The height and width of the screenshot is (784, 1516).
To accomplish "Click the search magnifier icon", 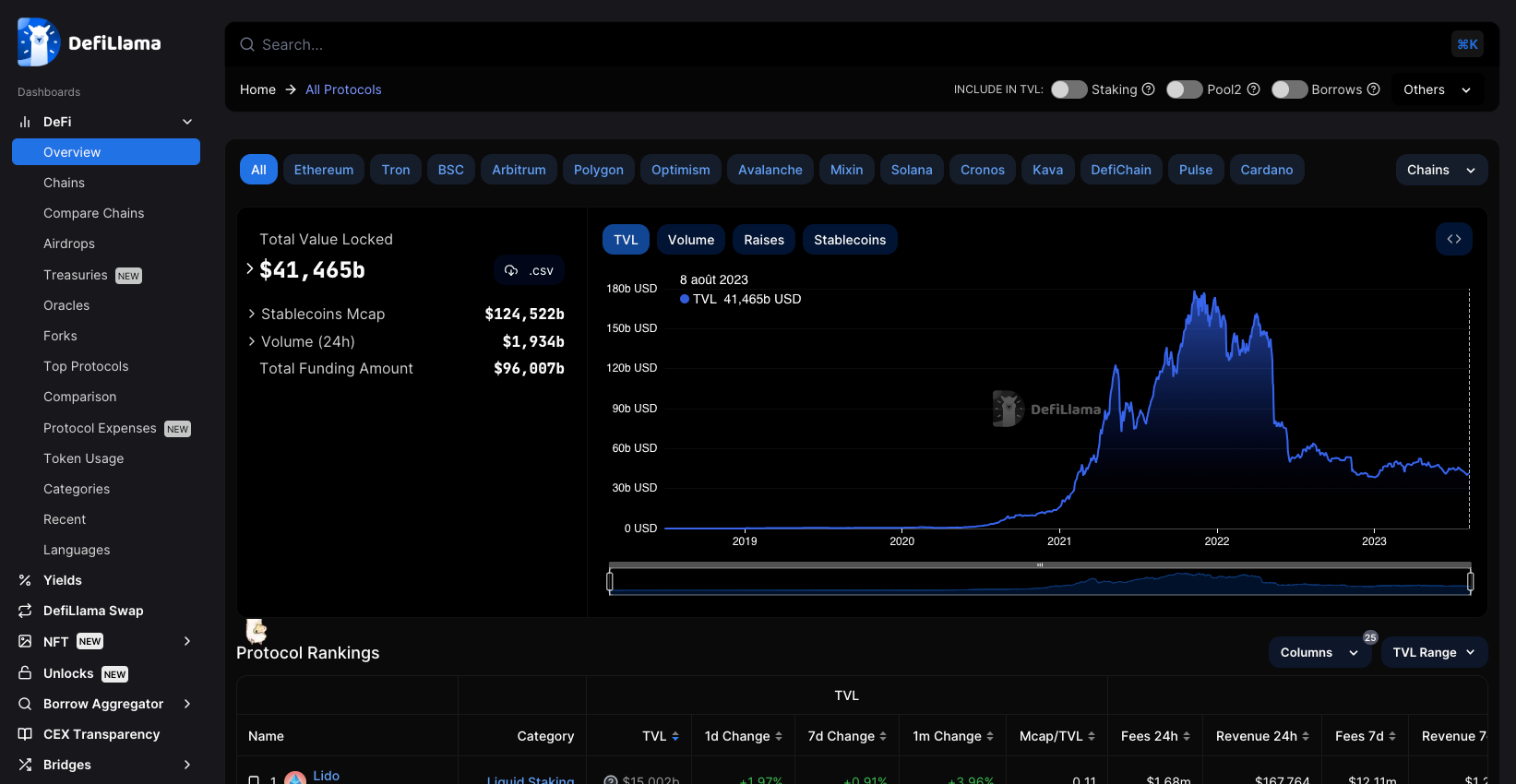I will click(247, 44).
